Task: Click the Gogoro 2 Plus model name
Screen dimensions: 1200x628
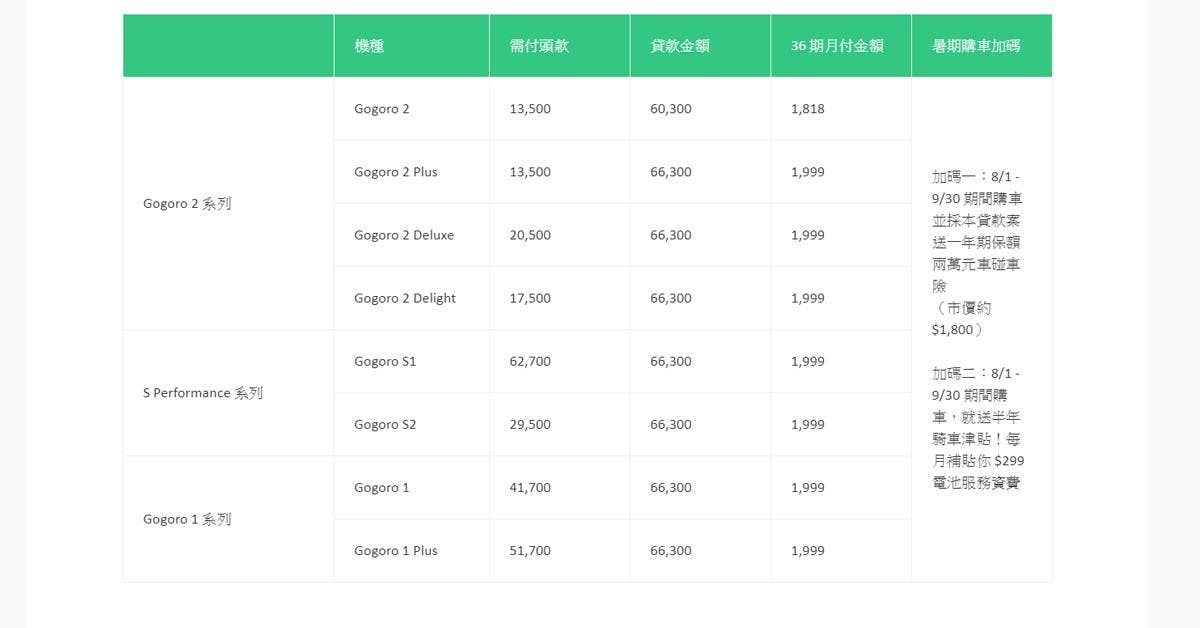Action: [396, 172]
